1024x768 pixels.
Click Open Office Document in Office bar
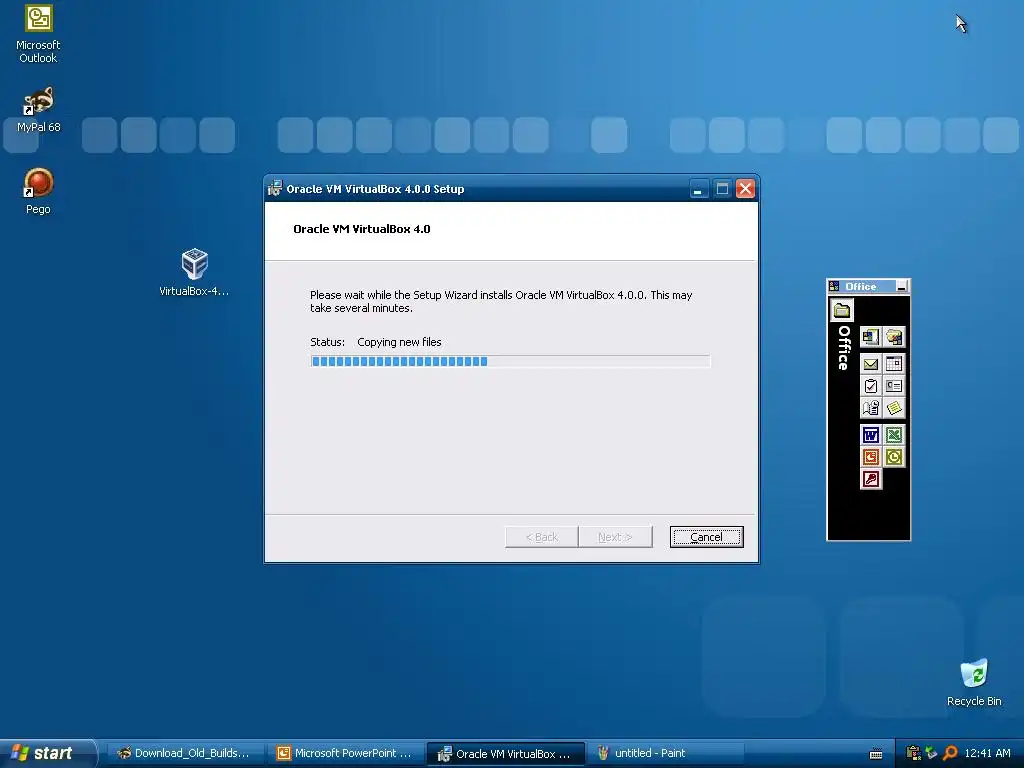click(894, 337)
